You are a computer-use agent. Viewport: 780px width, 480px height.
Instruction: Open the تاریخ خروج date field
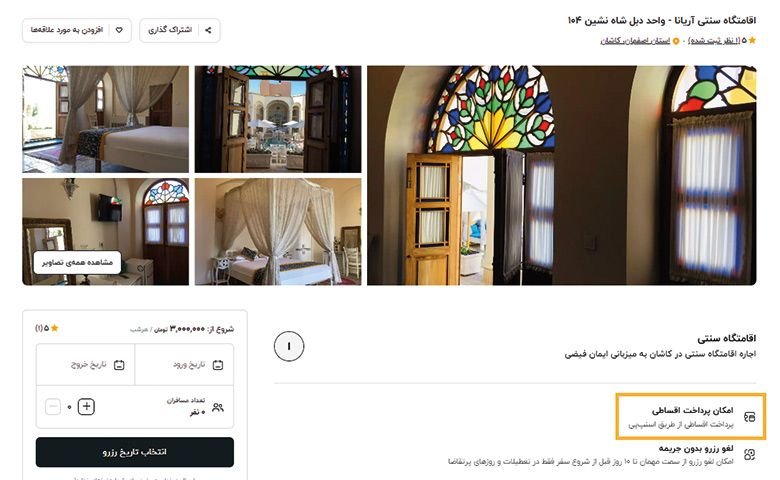[x=86, y=365]
